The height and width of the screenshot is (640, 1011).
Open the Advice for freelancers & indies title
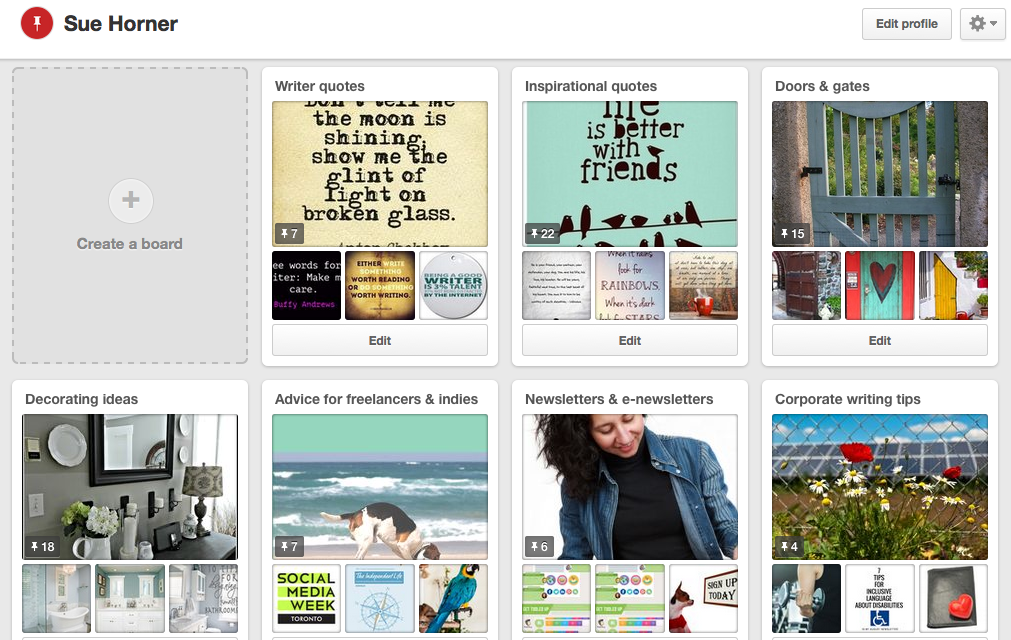pos(377,400)
